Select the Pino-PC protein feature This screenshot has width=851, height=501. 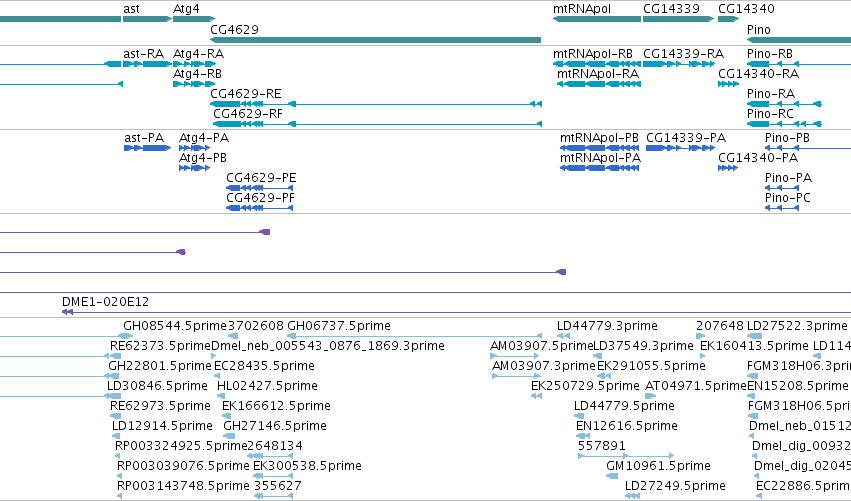coord(782,208)
